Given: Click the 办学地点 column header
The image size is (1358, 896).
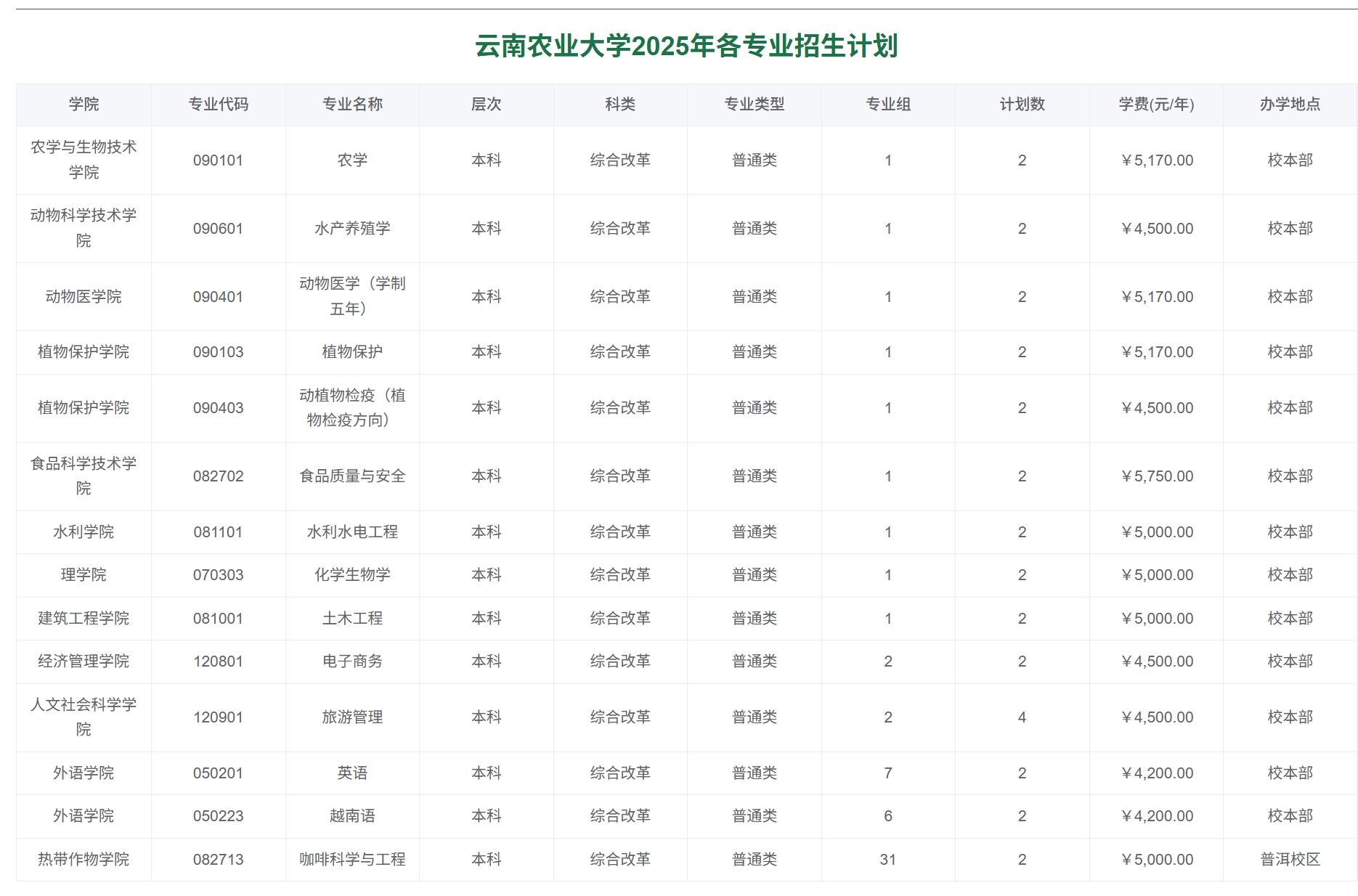Looking at the screenshot, I should [x=1289, y=104].
